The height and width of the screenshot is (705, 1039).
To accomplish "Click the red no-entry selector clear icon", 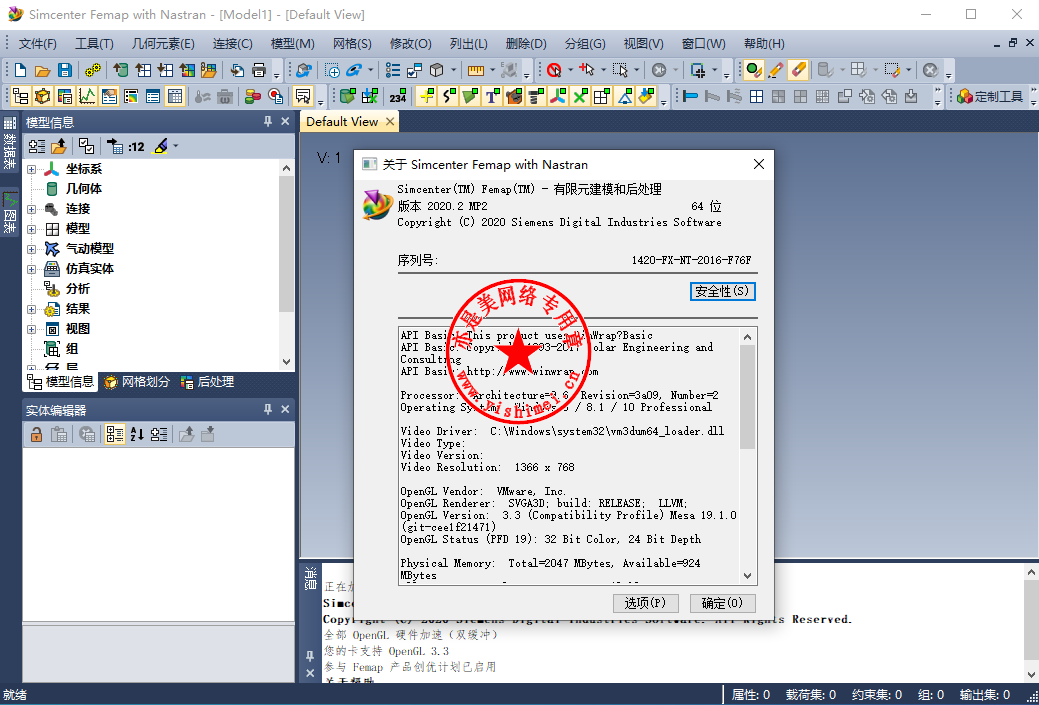I will (x=555, y=70).
